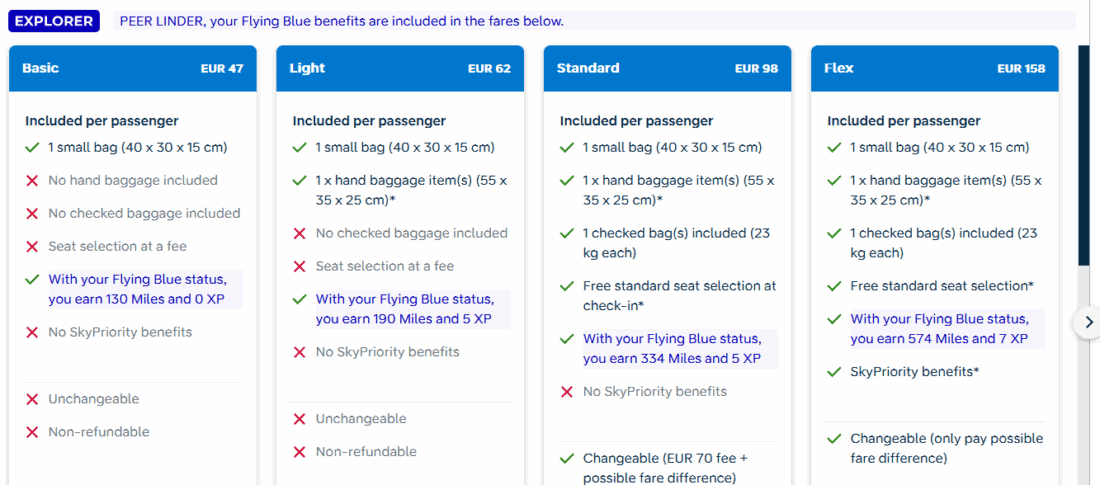Click red X by Basic hand baggage
The width and height of the screenshot is (1100, 485).
click(32, 181)
